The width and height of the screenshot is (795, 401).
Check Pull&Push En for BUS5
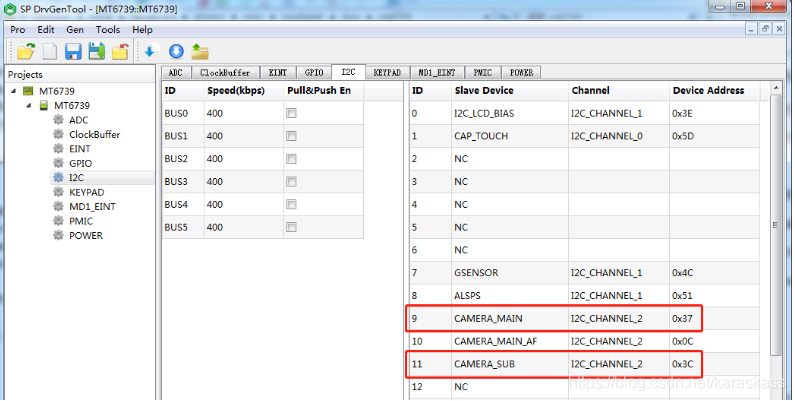[x=291, y=227]
